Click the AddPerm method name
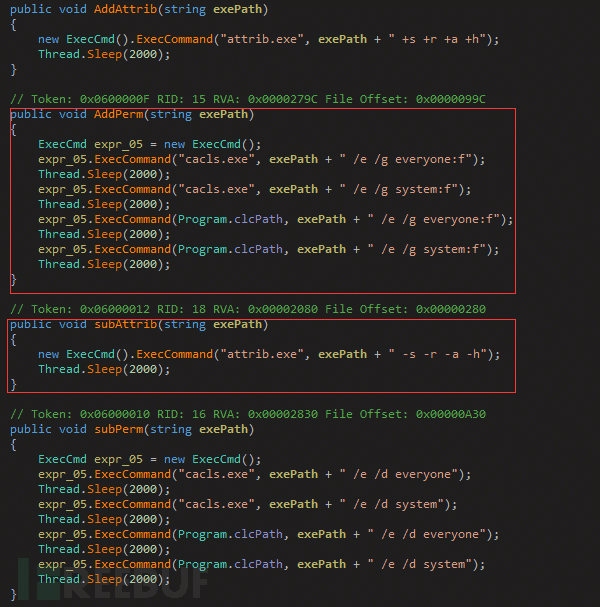The image size is (600, 607). 118,114
